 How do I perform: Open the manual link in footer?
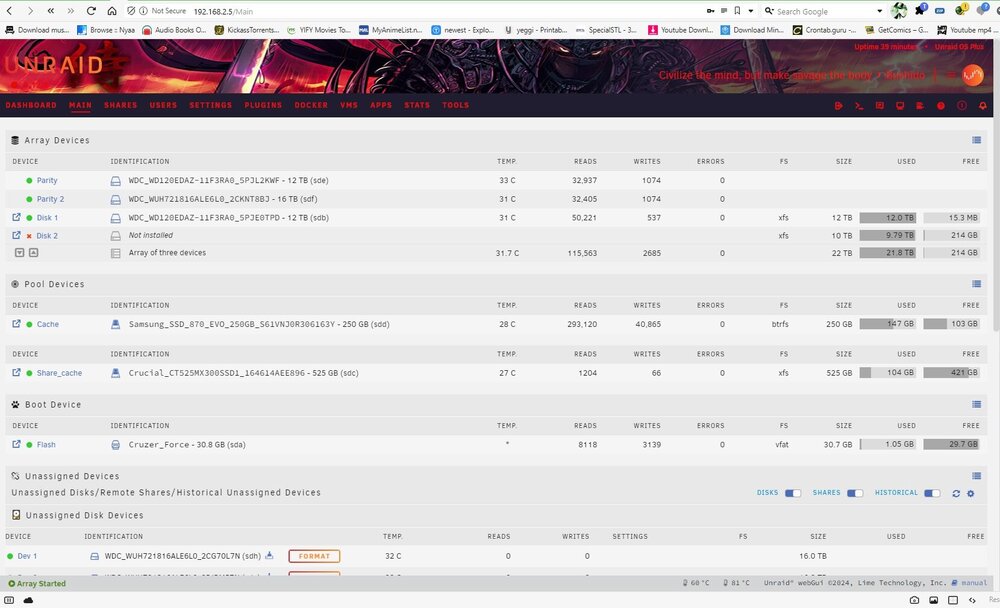[x=974, y=582]
